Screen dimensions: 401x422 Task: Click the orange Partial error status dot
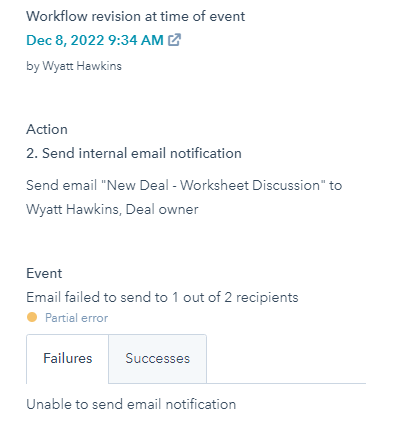[32, 317]
